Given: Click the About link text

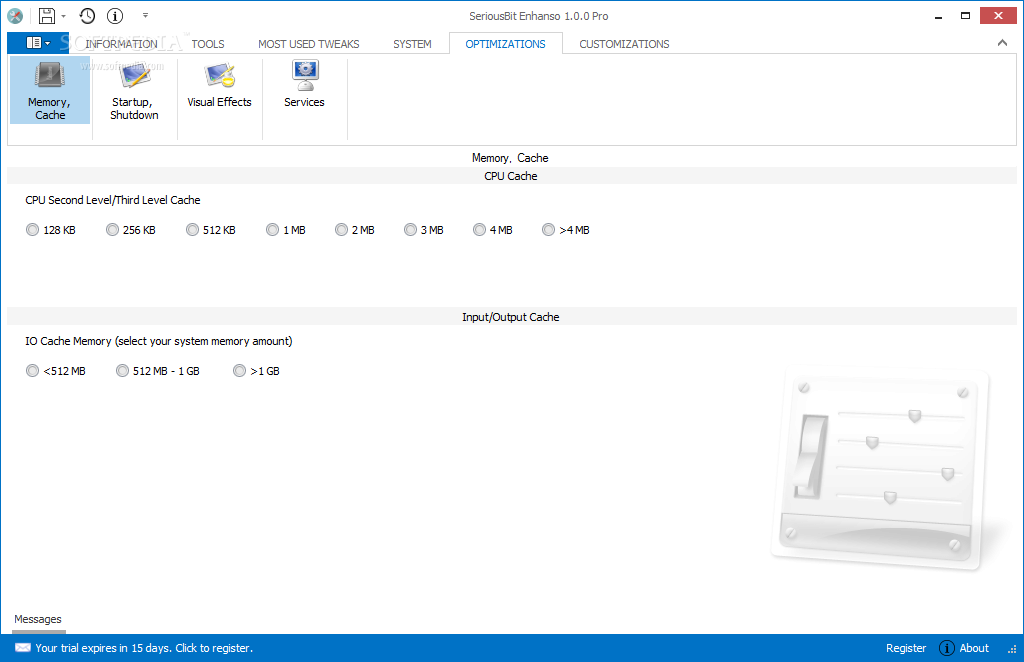Looking at the screenshot, I should pos(974,648).
